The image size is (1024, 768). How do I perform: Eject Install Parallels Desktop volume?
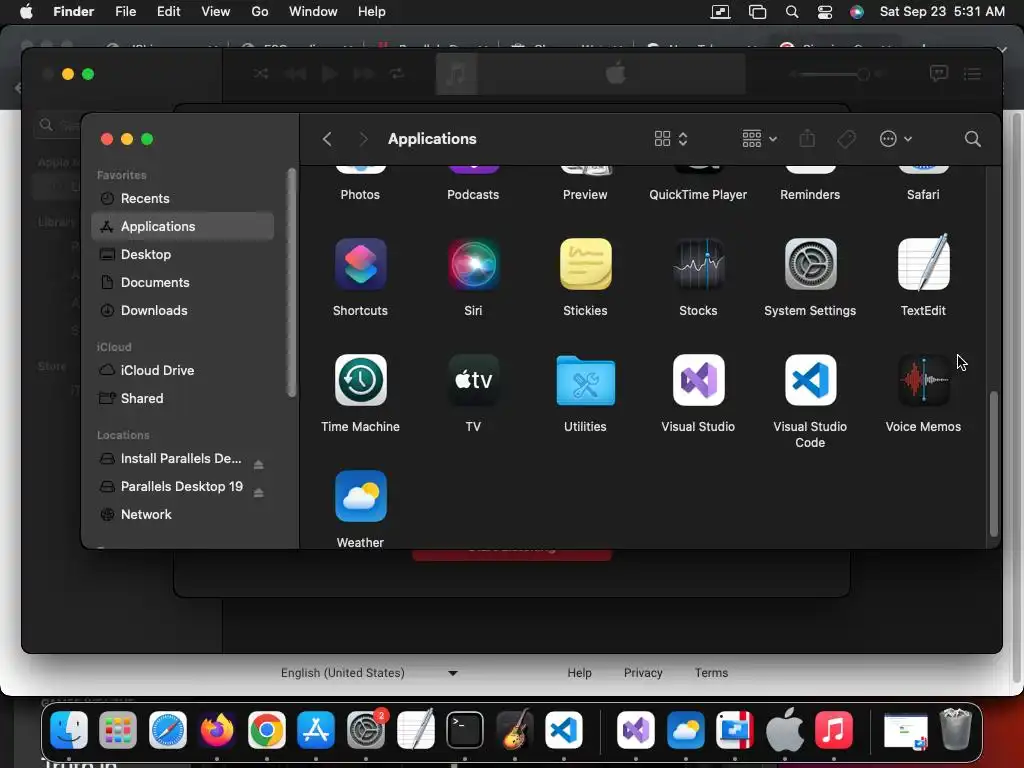tap(259, 464)
